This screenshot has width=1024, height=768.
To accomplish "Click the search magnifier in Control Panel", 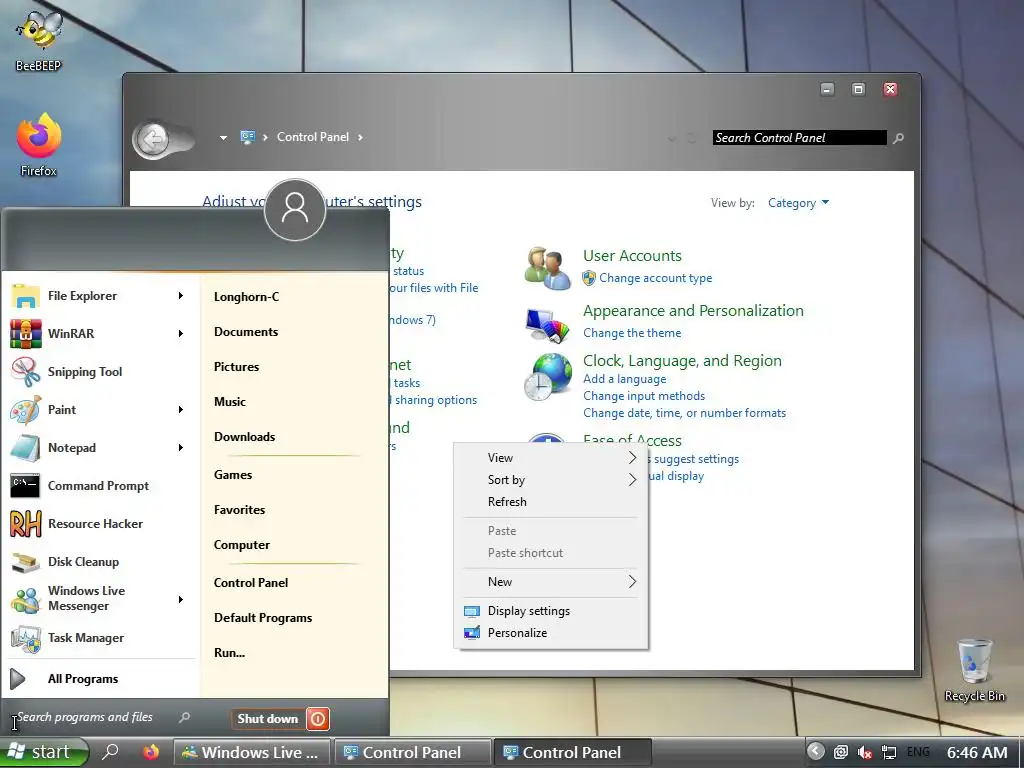I will 899,138.
